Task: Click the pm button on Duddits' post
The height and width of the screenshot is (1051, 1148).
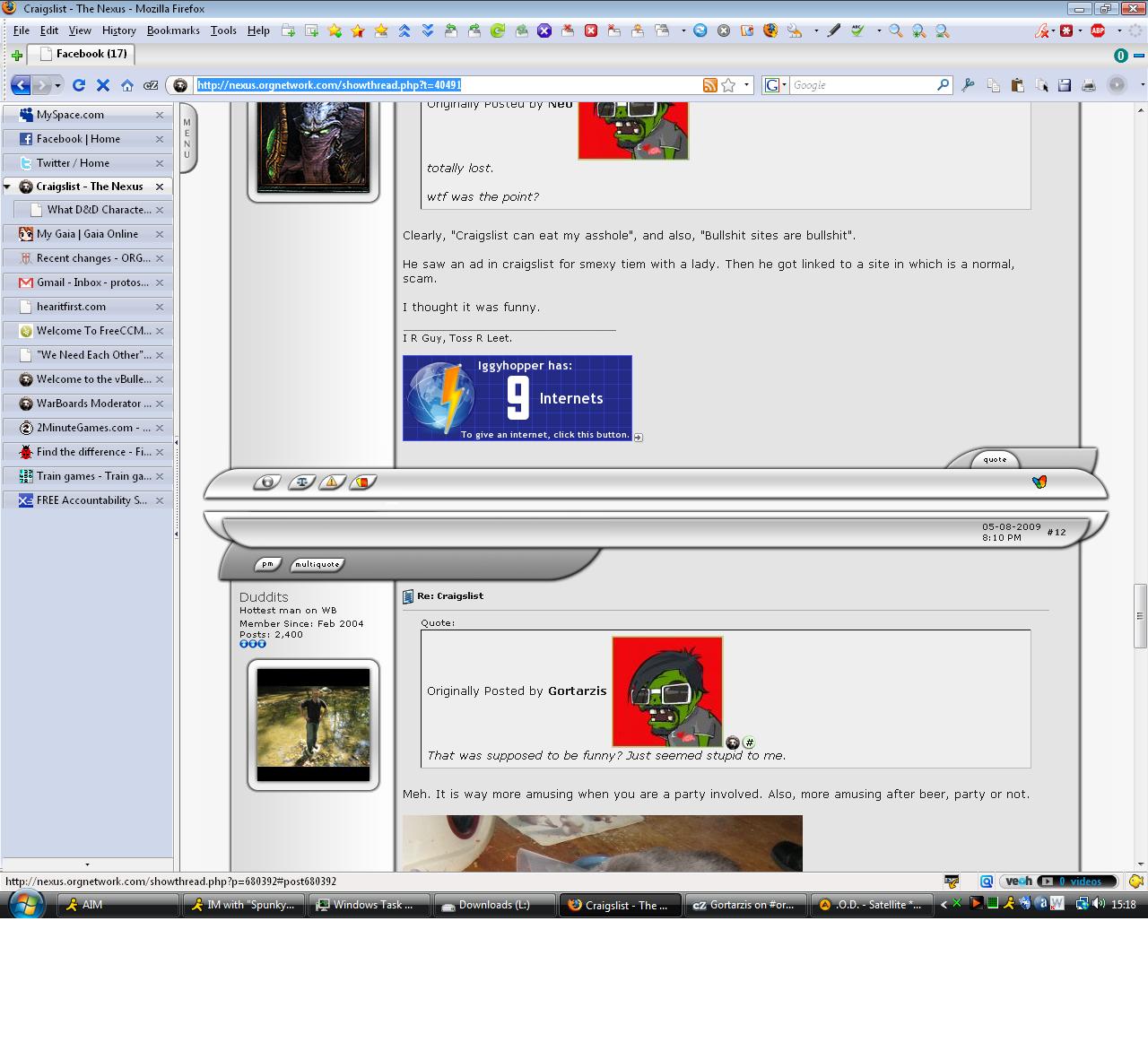Action: point(267,564)
